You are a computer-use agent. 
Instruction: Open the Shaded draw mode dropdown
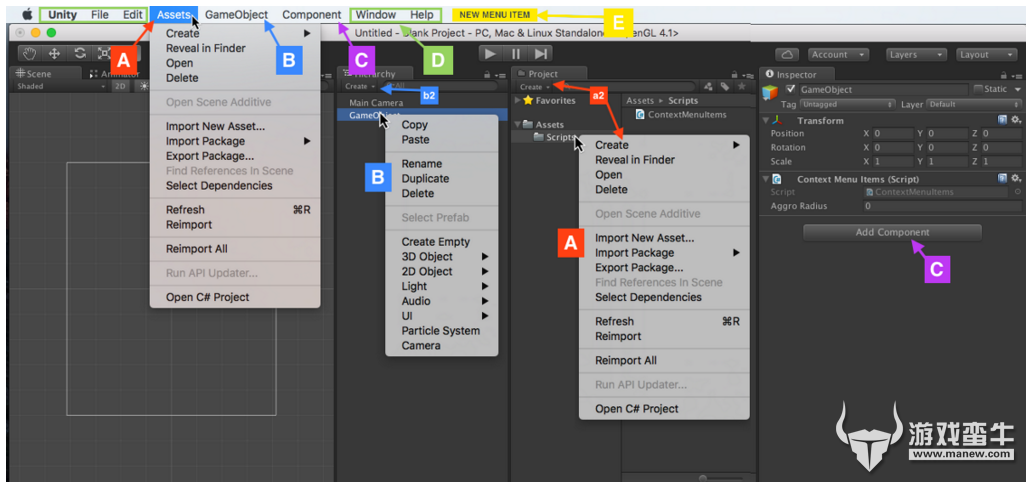[x=61, y=86]
